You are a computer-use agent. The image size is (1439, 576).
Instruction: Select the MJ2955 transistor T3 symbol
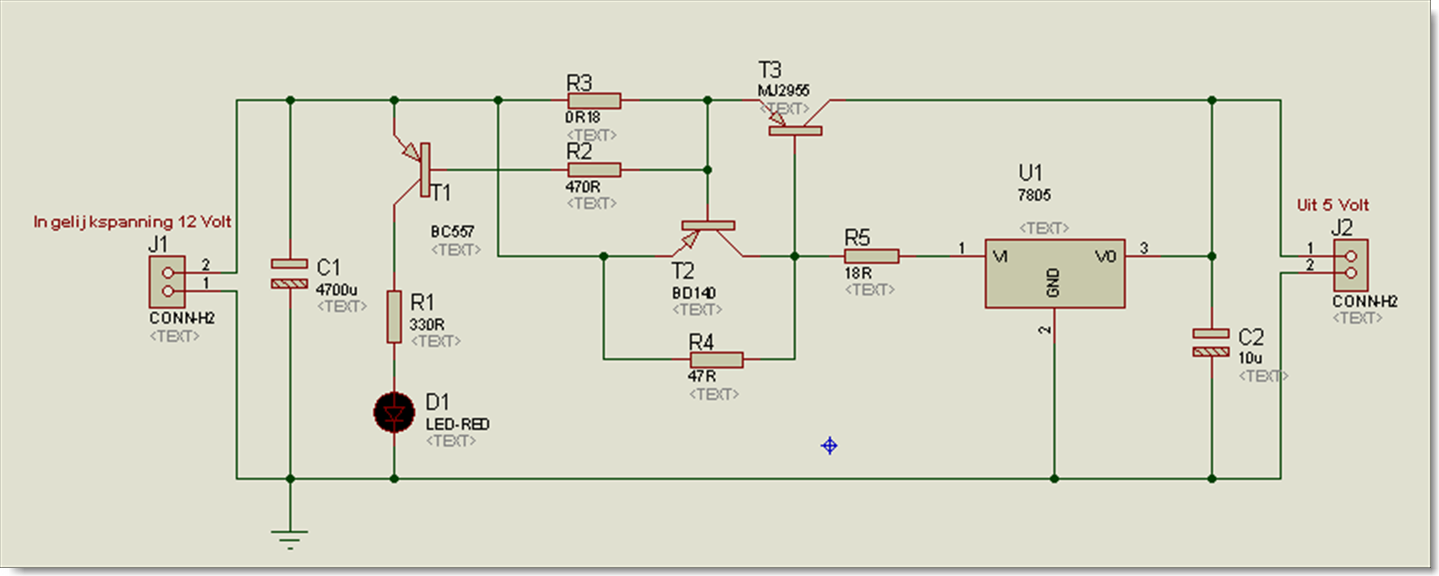(x=795, y=126)
